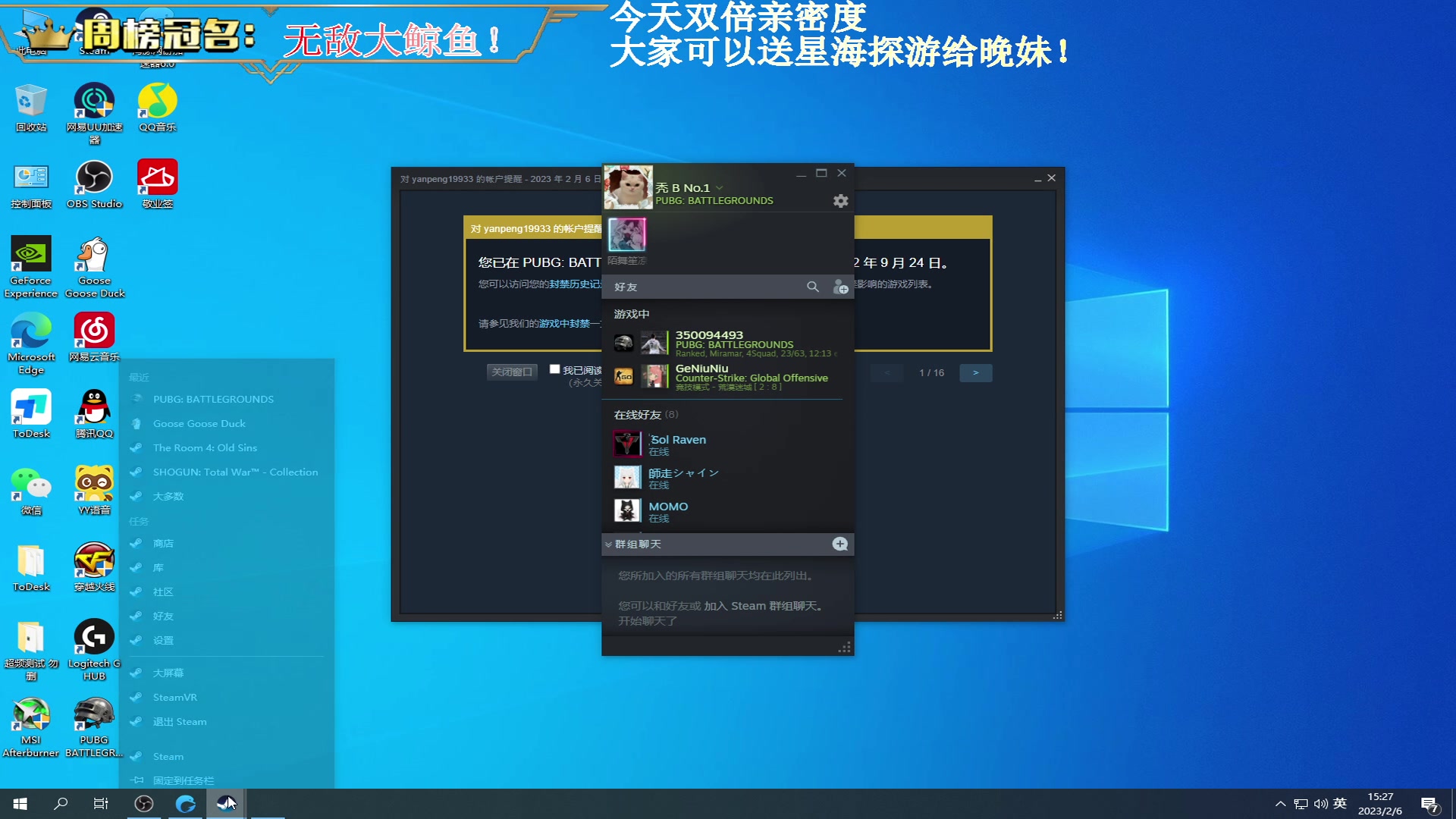This screenshot has height=819, width=1456.
Task: Click the 关闭窗口 button
Action: point(512,372)
